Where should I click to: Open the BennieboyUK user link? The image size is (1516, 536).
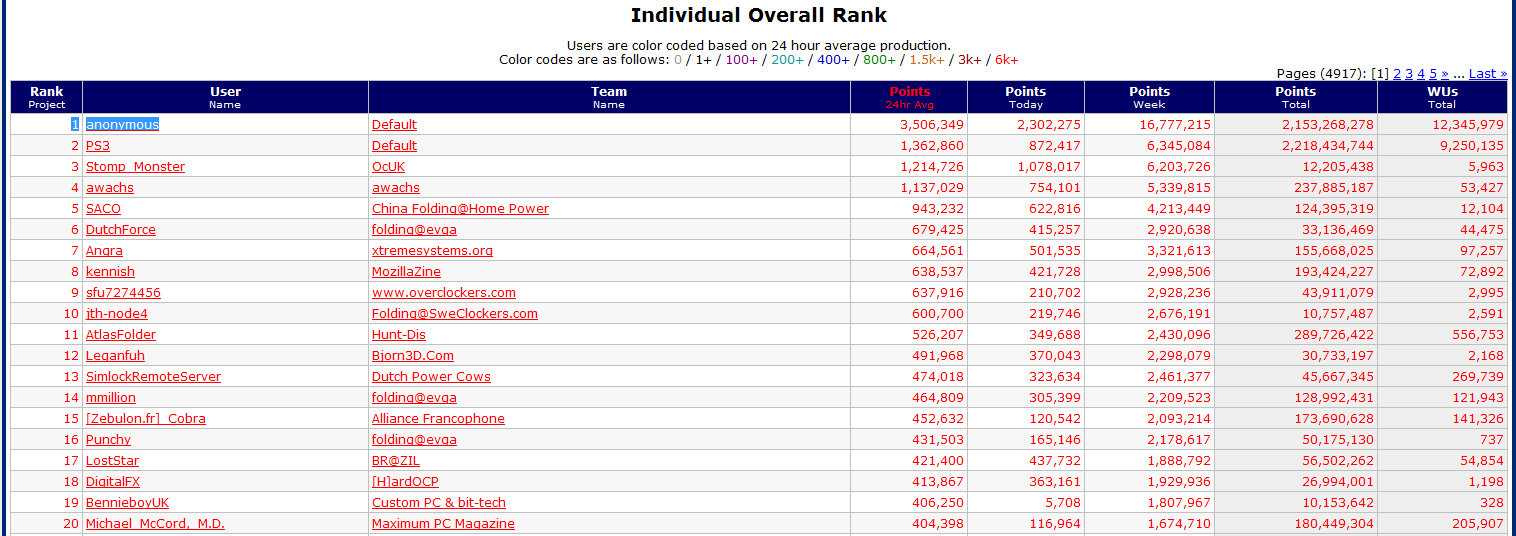(x=128, y=503)
